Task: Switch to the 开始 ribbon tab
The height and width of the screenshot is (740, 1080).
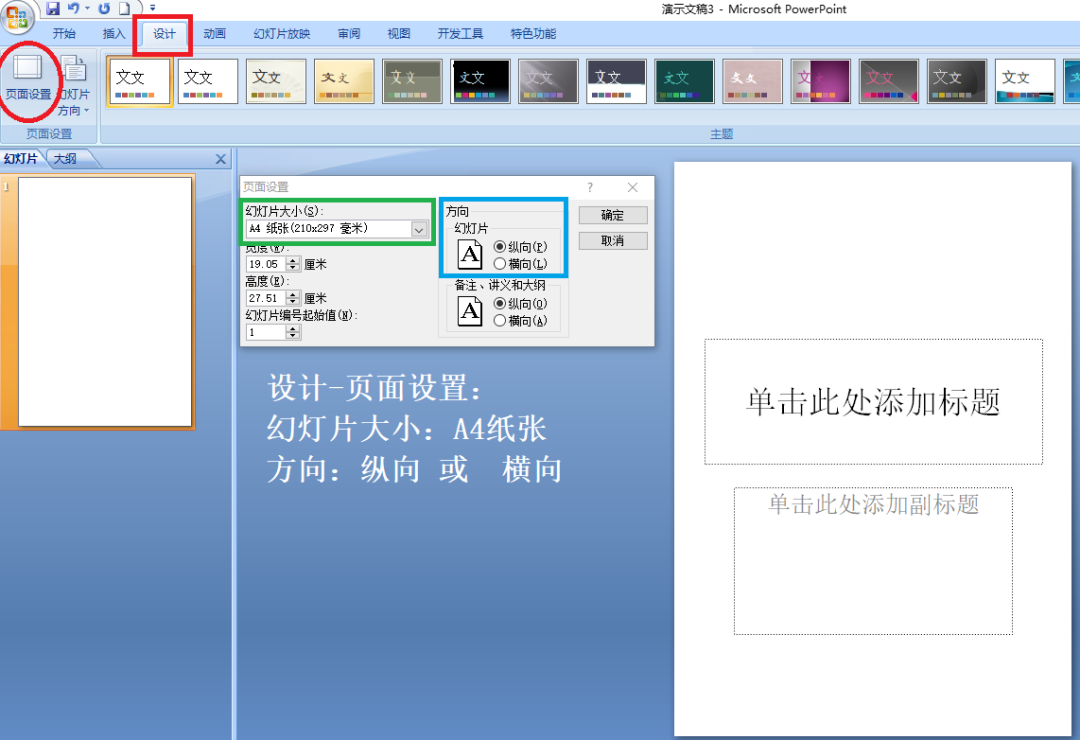Action: point(64,34)
